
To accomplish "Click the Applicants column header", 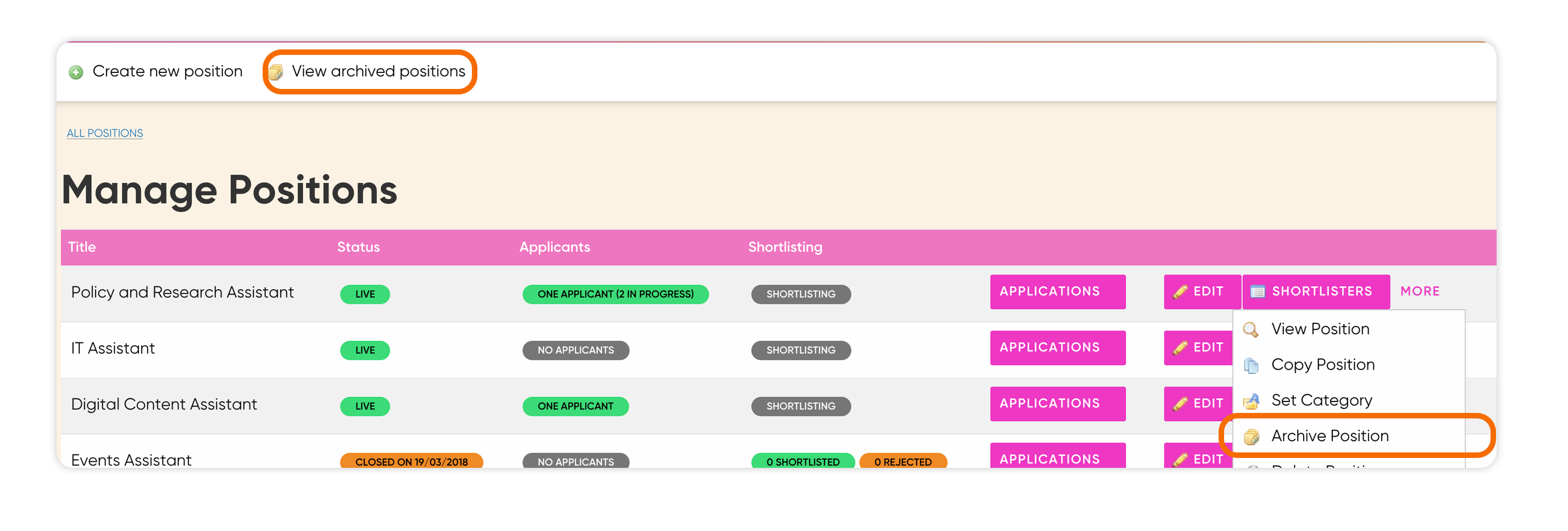I will (x=554, y=247).
